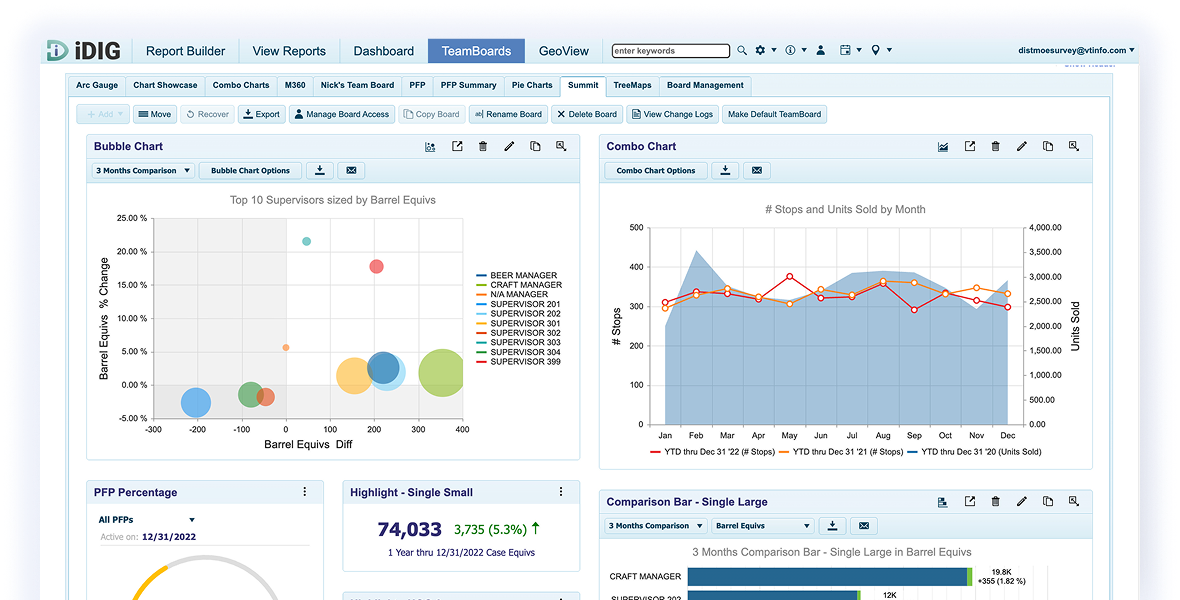This screenshot has width=1180, height=600.
Task: Click the user profile icon in the toolbar
Action: click(821, 49)
